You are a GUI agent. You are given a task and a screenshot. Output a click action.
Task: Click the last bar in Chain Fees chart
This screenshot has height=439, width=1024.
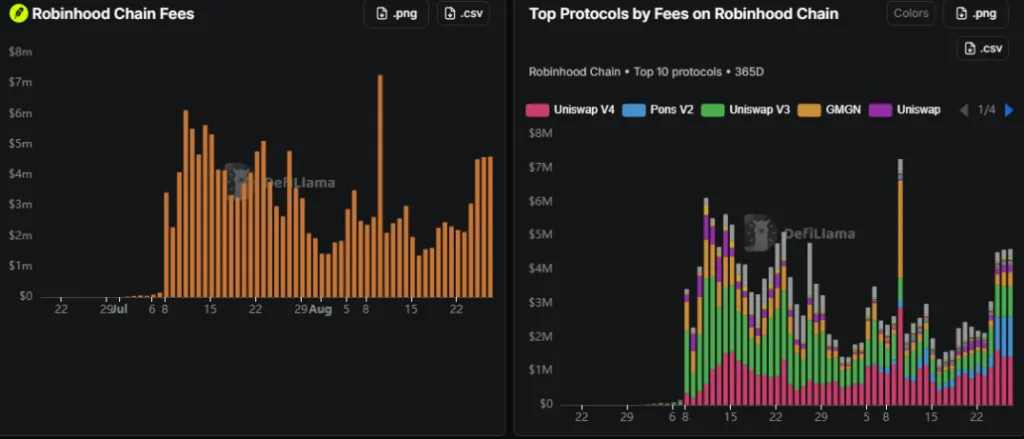coord(490,227)
